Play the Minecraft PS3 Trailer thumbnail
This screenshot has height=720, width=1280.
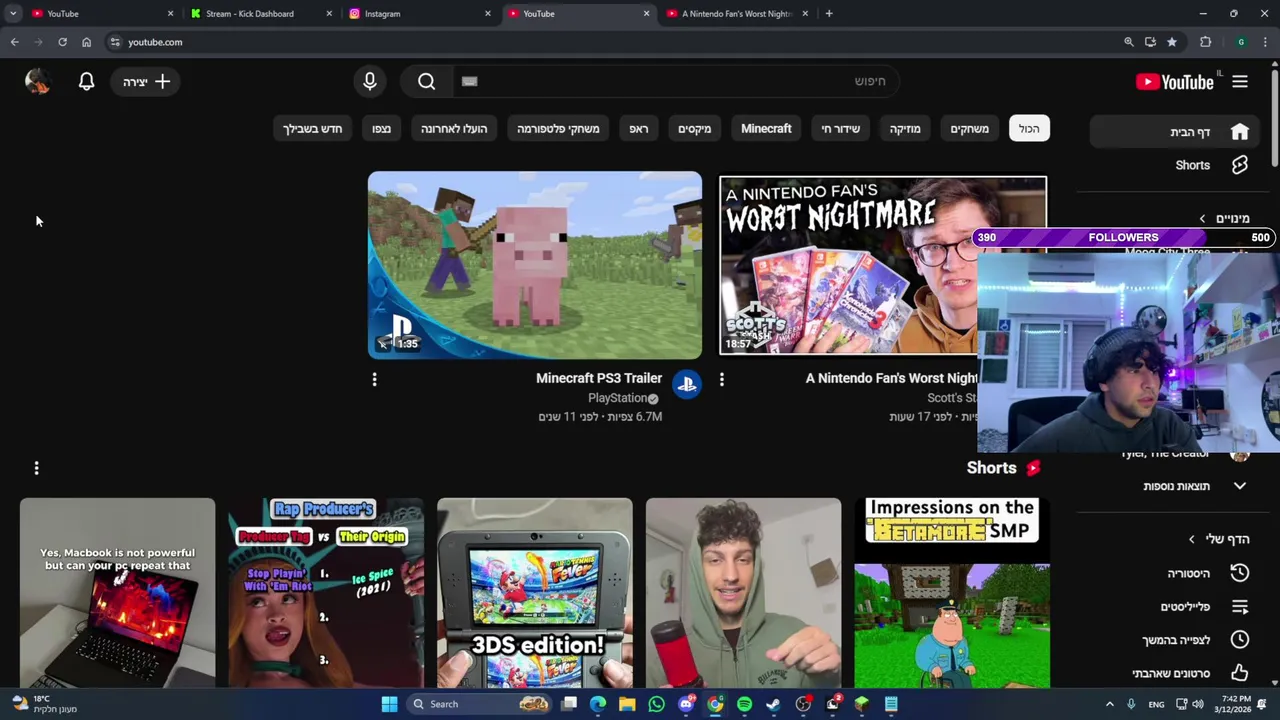tap(535, 265)
